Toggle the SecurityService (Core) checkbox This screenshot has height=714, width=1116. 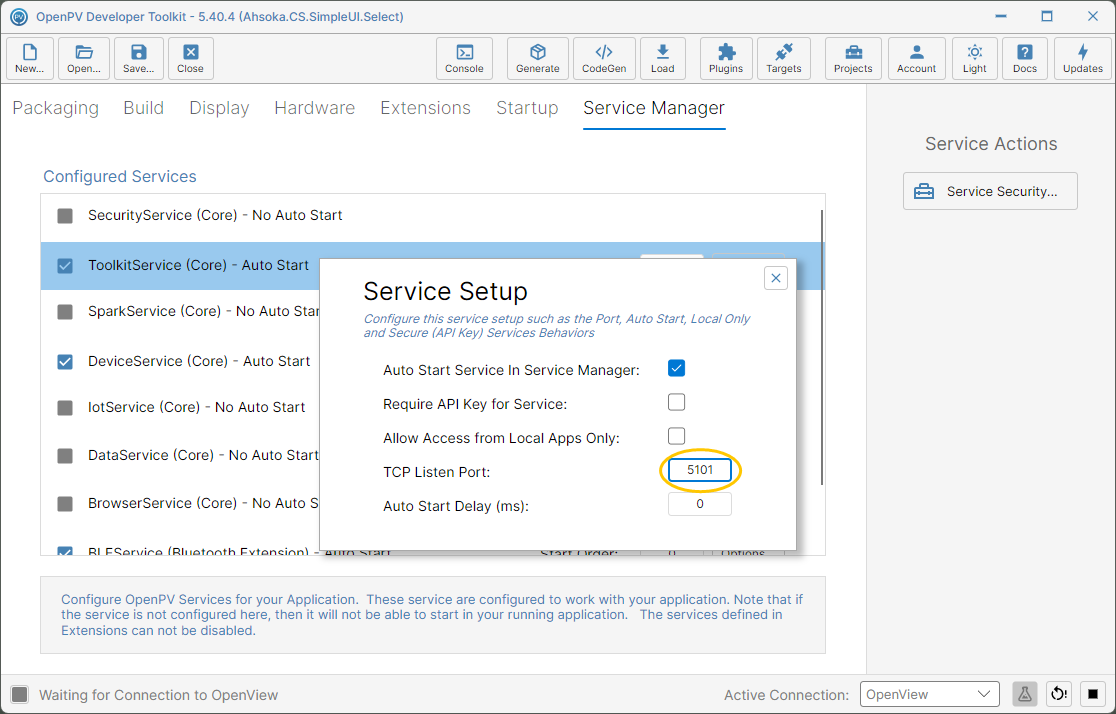(65, 216)
